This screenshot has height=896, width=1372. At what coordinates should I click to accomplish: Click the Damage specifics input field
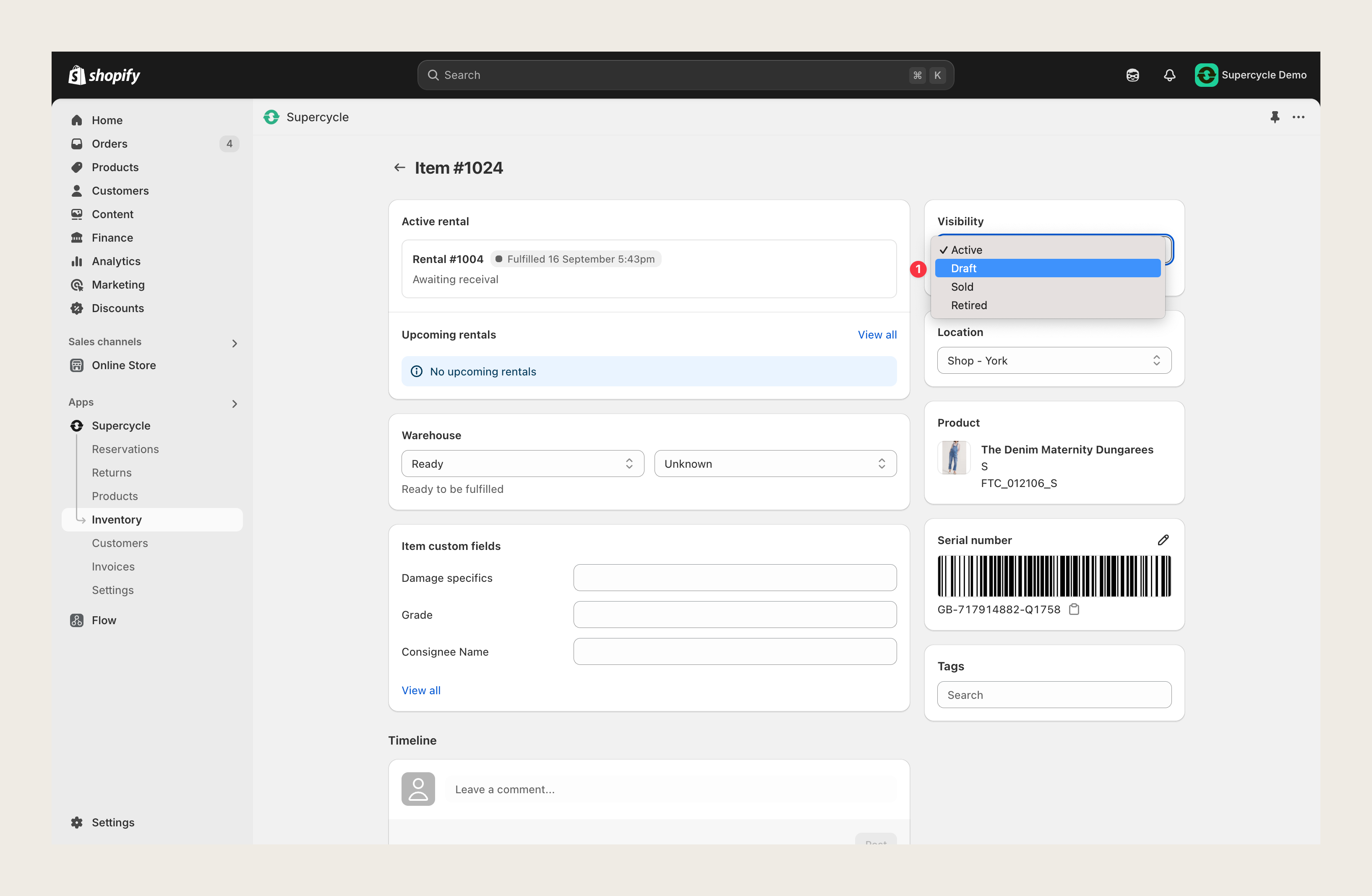[734, 577]
